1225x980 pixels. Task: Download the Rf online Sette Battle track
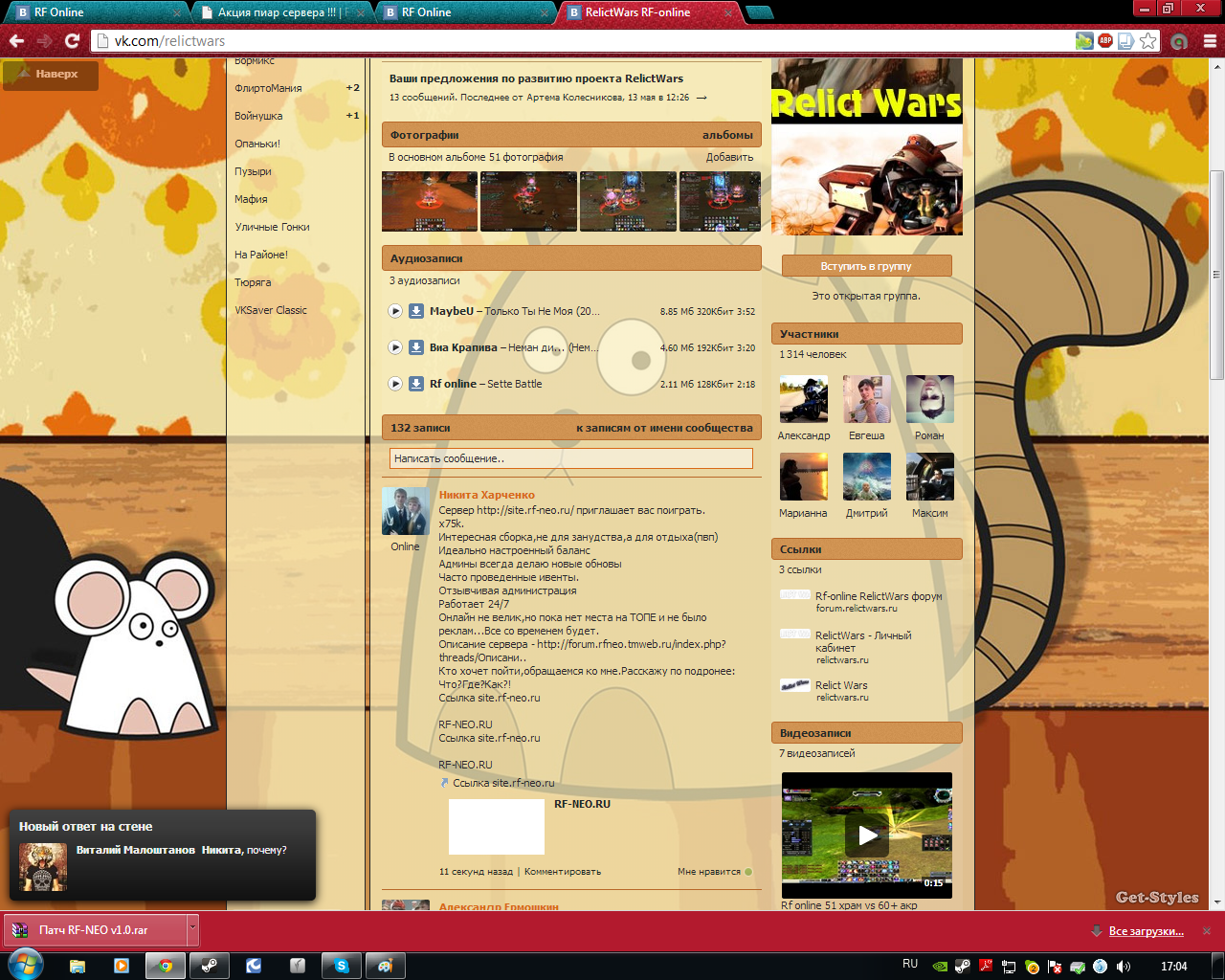416,384
